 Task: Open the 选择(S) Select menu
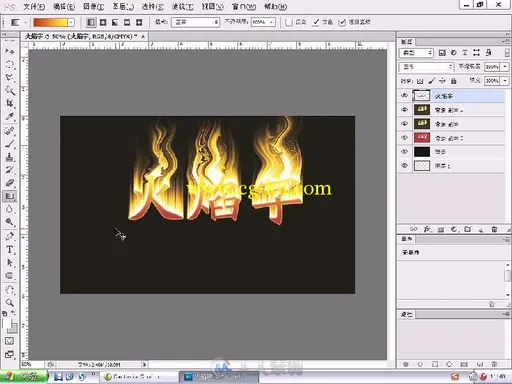coord(153,7)
